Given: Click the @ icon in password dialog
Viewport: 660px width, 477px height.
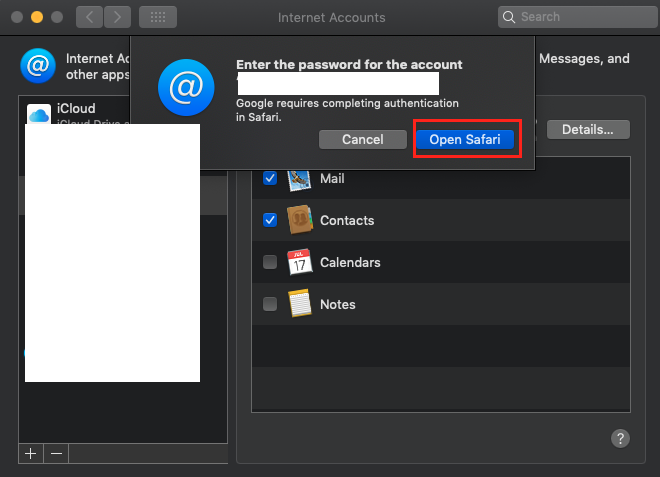Looking at the screenshot, I should click(186, 88).
